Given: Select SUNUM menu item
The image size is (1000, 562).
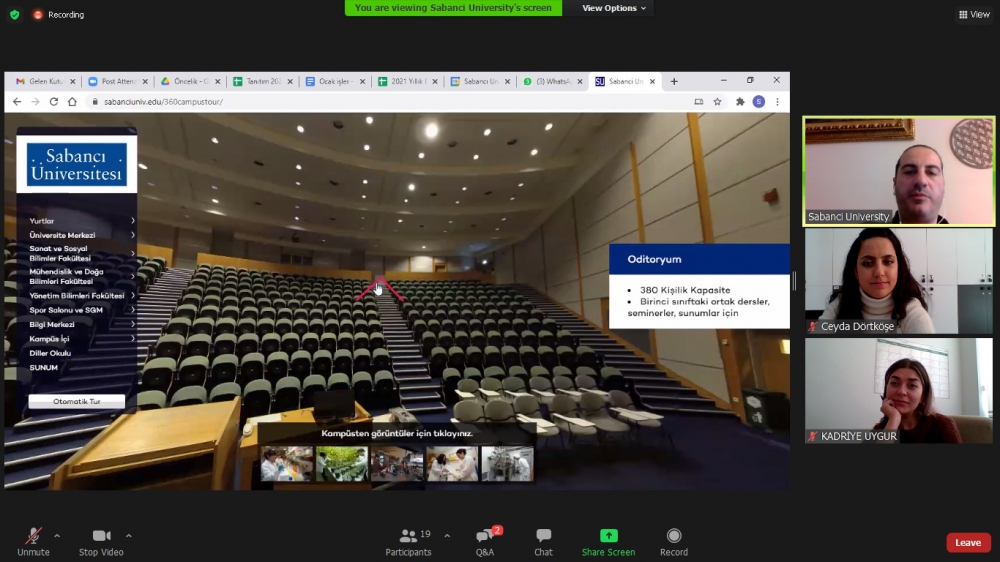Looking at the screenshot, I should coord(43,368).
